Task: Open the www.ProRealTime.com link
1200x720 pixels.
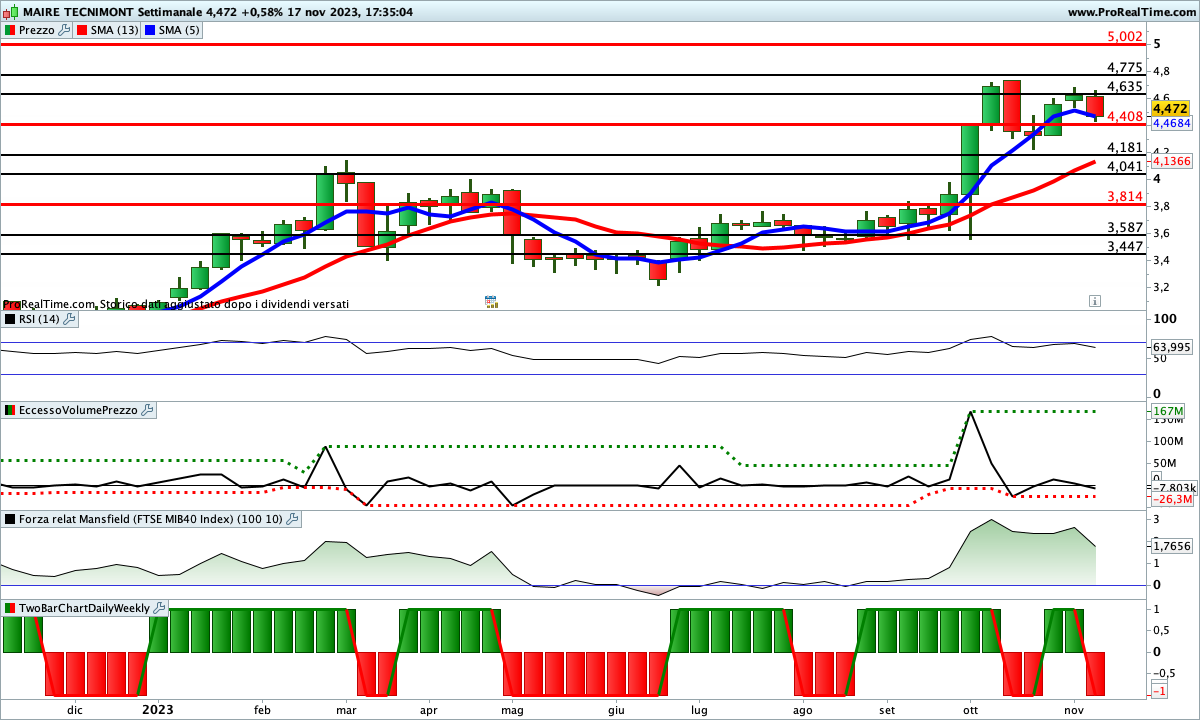Action: [x=1131, y=12]
